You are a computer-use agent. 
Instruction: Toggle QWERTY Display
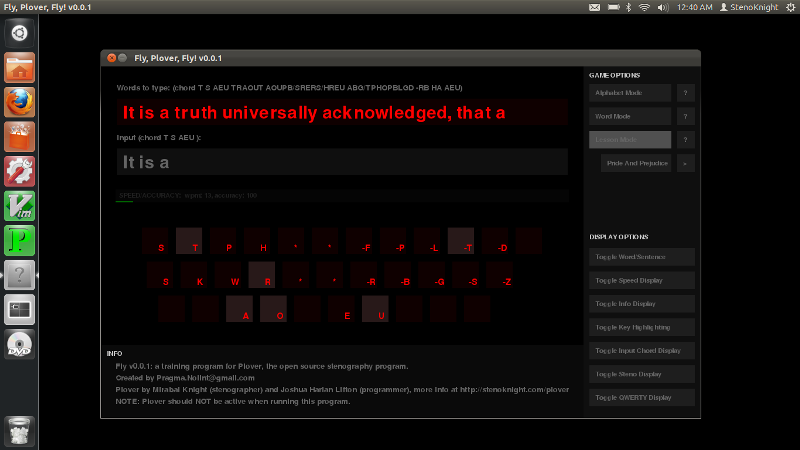click(x=642, y=397)
